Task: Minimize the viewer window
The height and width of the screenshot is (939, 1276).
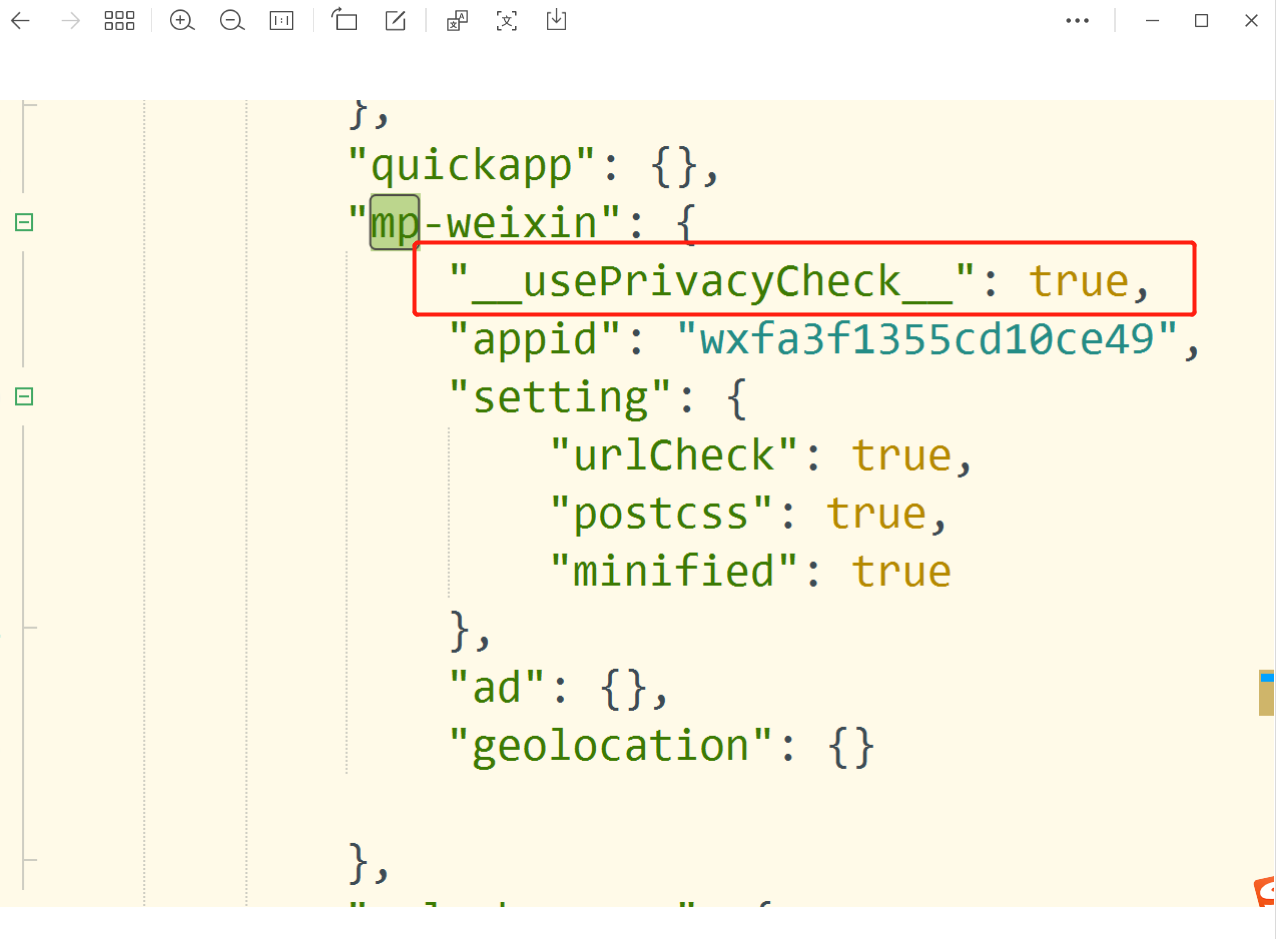Action: tap(1153, 21)
